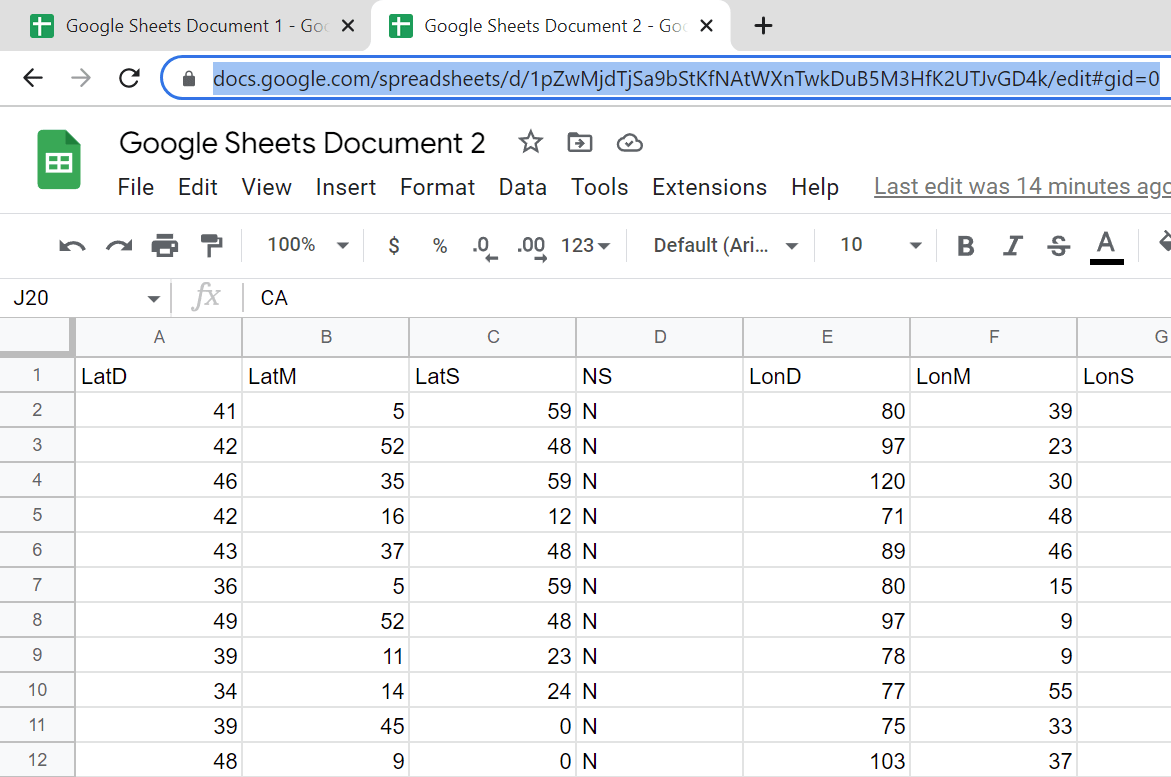Select row 1 header

coord(37,375)
